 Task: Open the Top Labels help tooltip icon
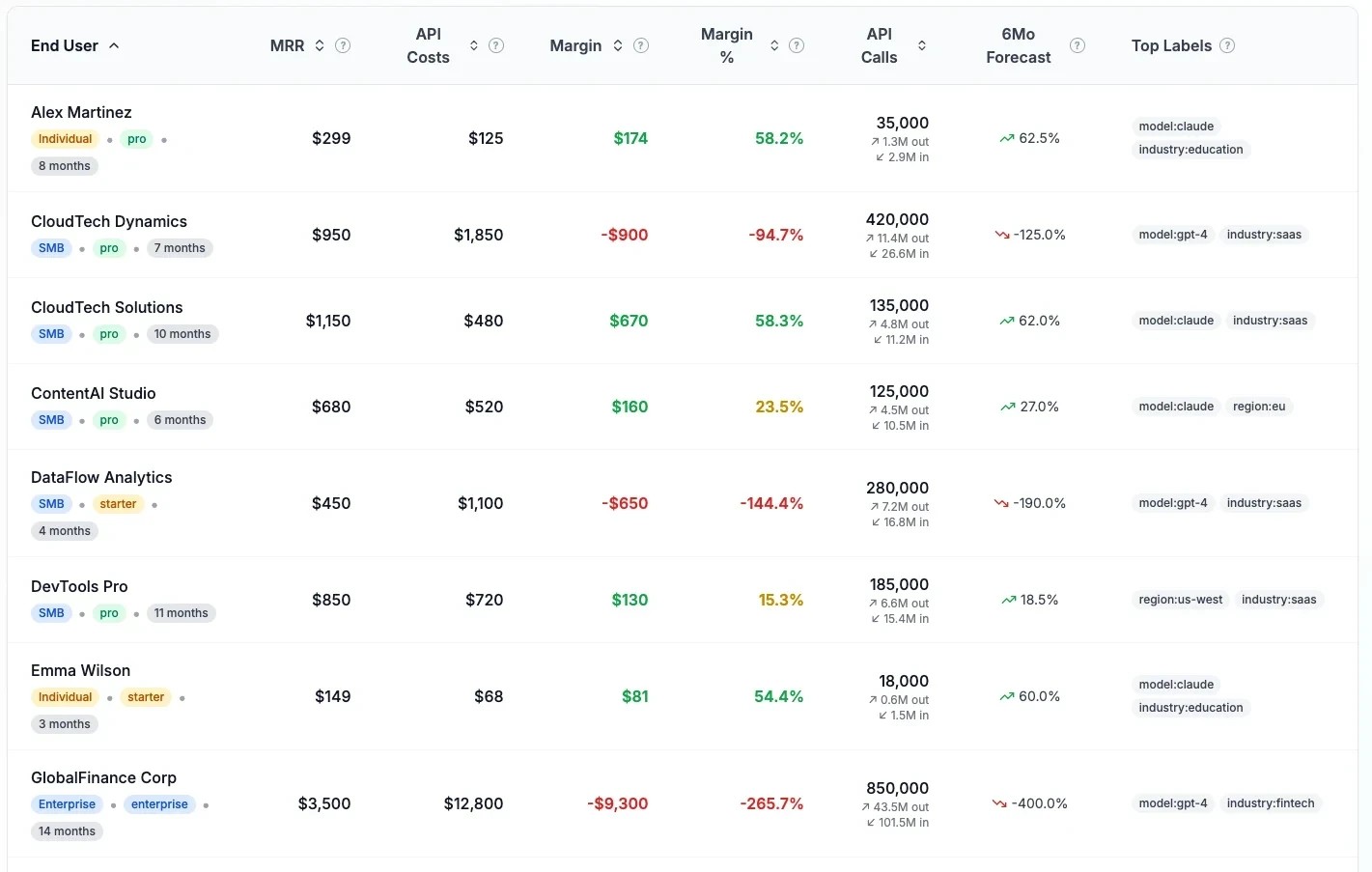pyautogui.click(x=1227, y=45)
